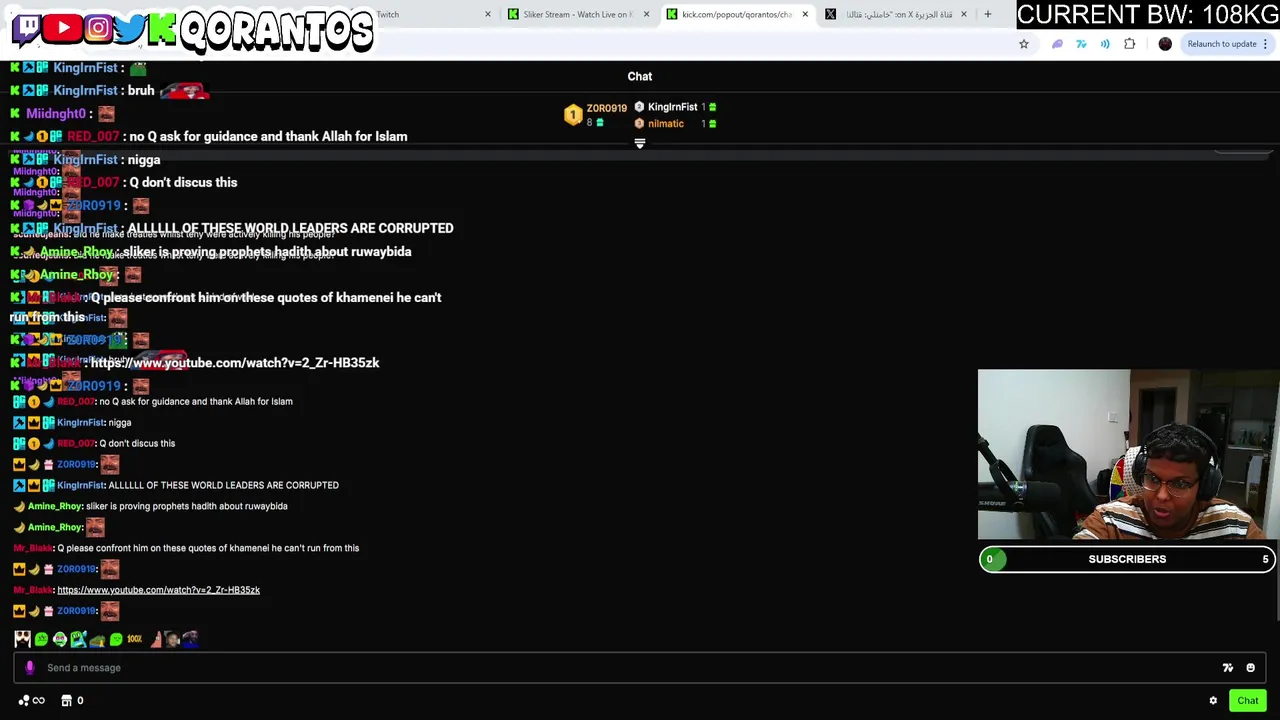
Task: Insert the golden 100% emote
Action: coord(135,639)
